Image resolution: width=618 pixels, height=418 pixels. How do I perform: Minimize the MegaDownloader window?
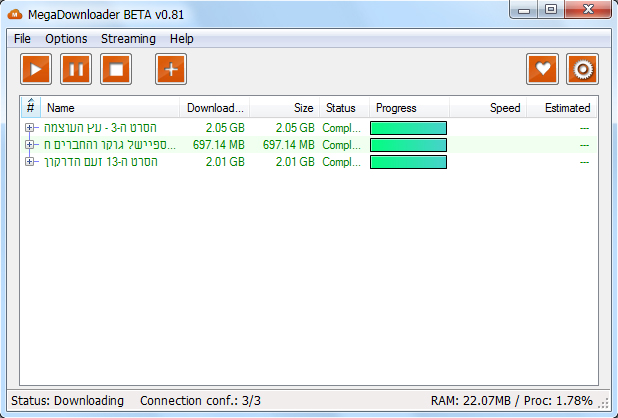coord(524,9)
